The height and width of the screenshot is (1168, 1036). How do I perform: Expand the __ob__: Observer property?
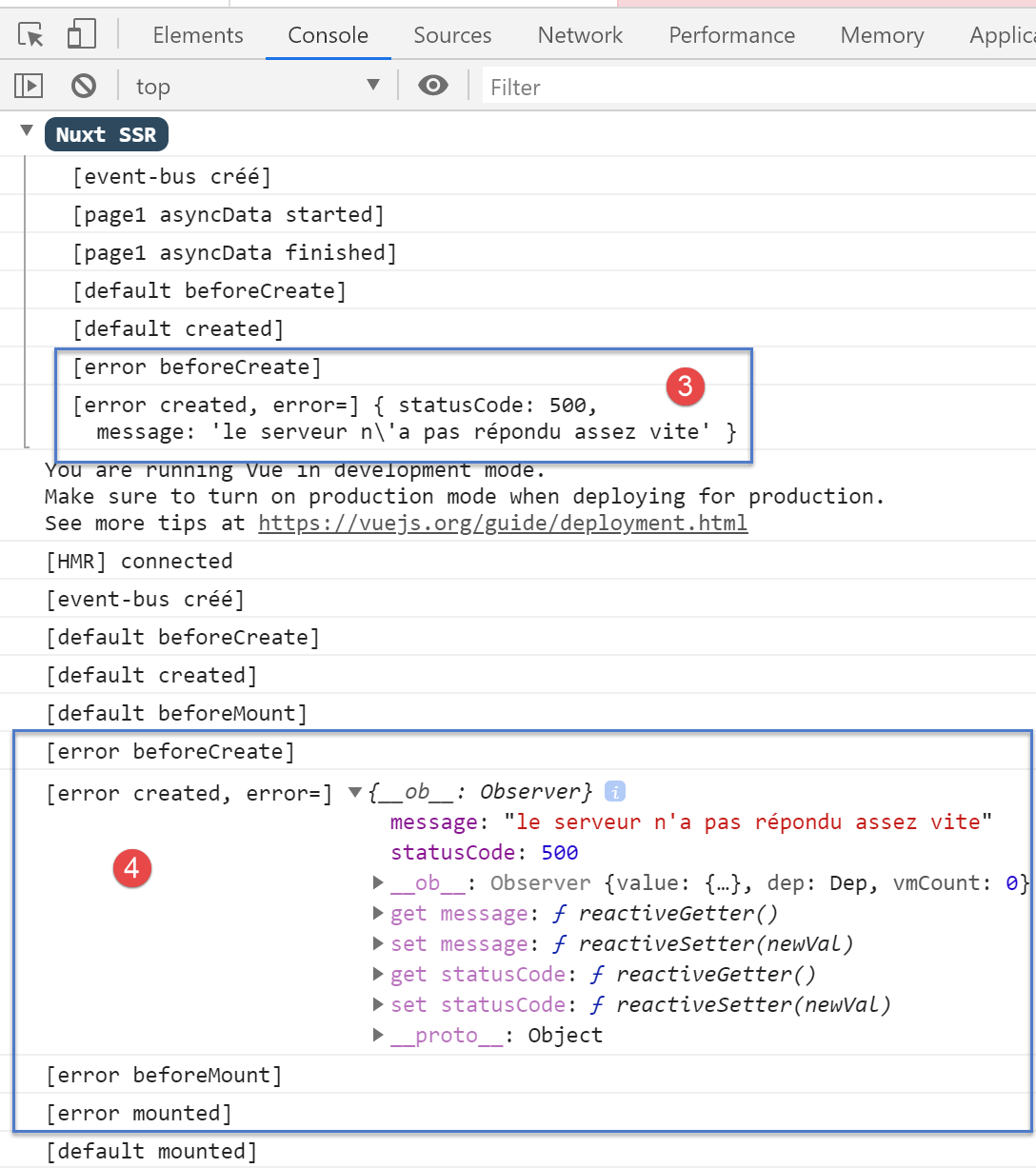click(378, 883)
